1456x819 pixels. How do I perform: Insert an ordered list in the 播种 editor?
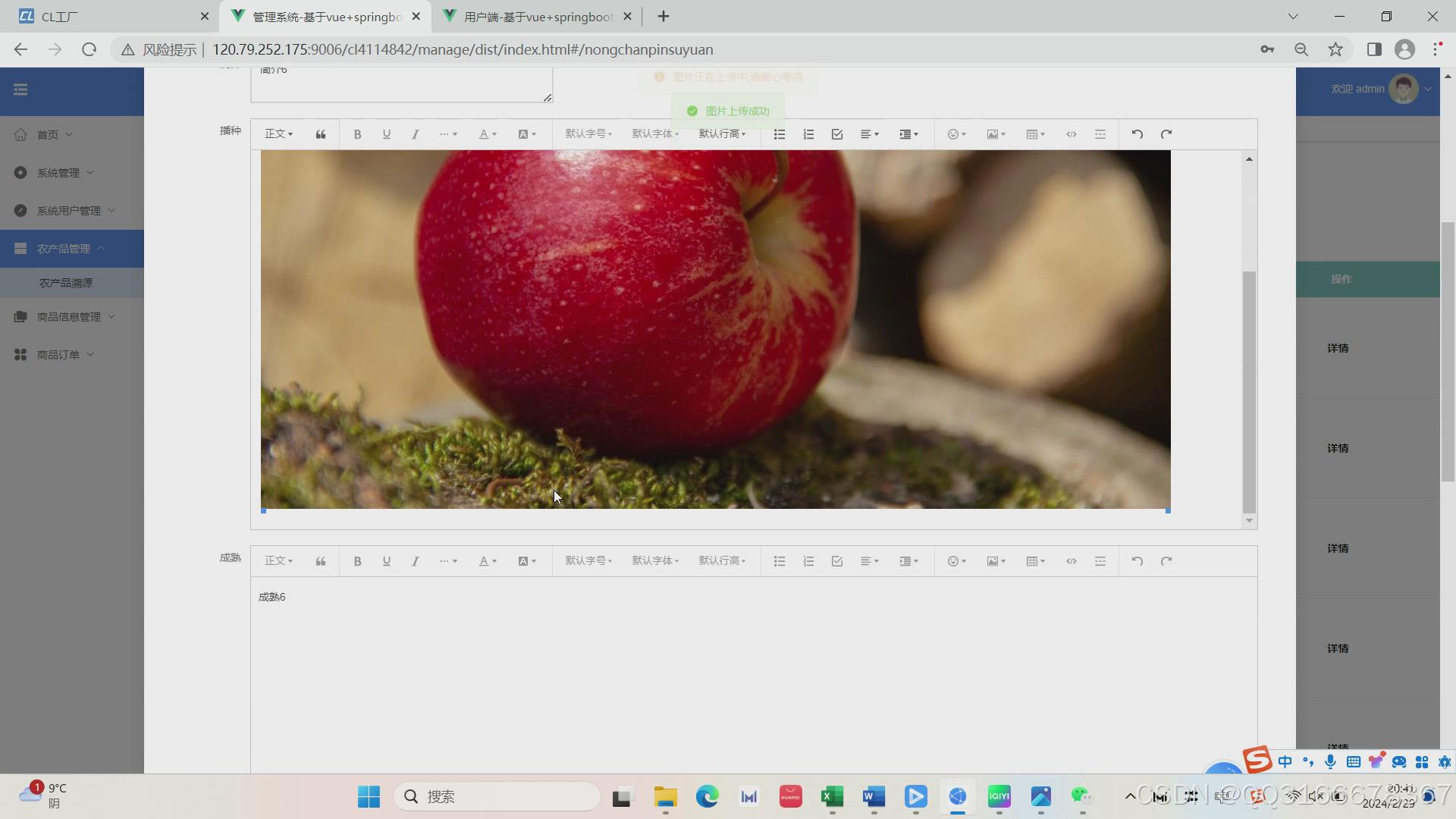pyautogui.click(x=808, y=134)
